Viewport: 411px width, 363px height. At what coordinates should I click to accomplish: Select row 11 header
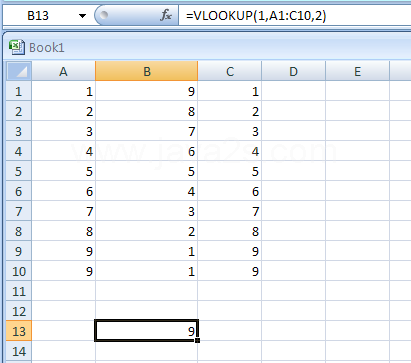point(19,291)
